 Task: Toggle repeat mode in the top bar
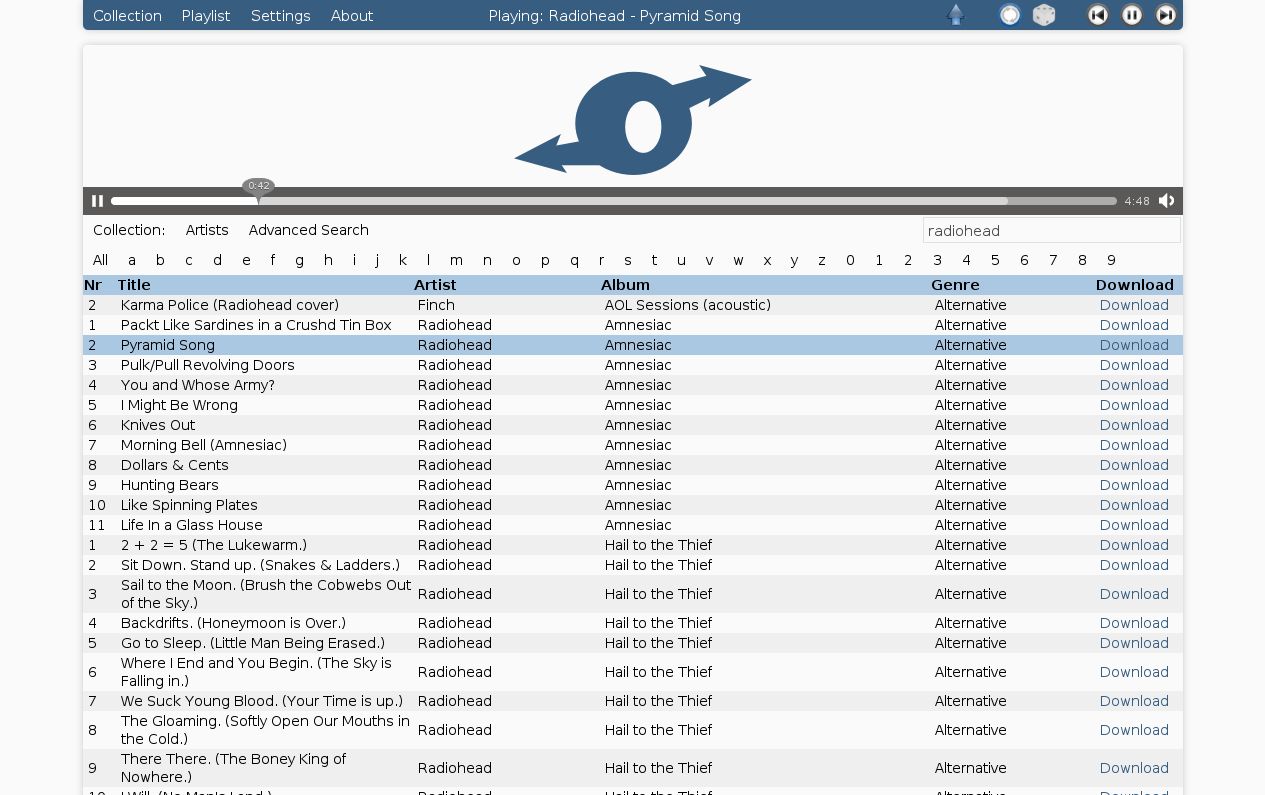click(1009, 15)
